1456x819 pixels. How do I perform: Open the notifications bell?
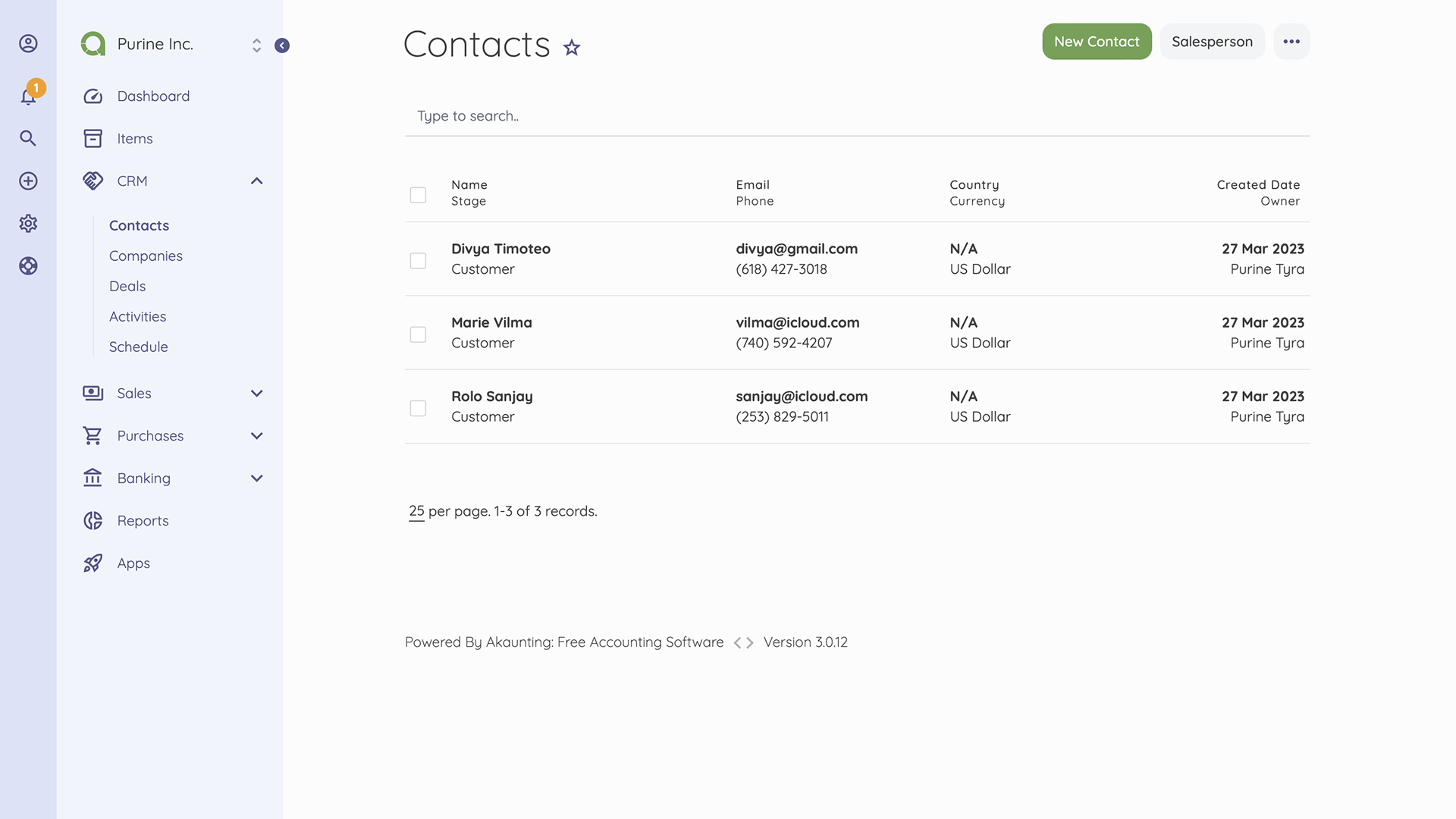28,96
